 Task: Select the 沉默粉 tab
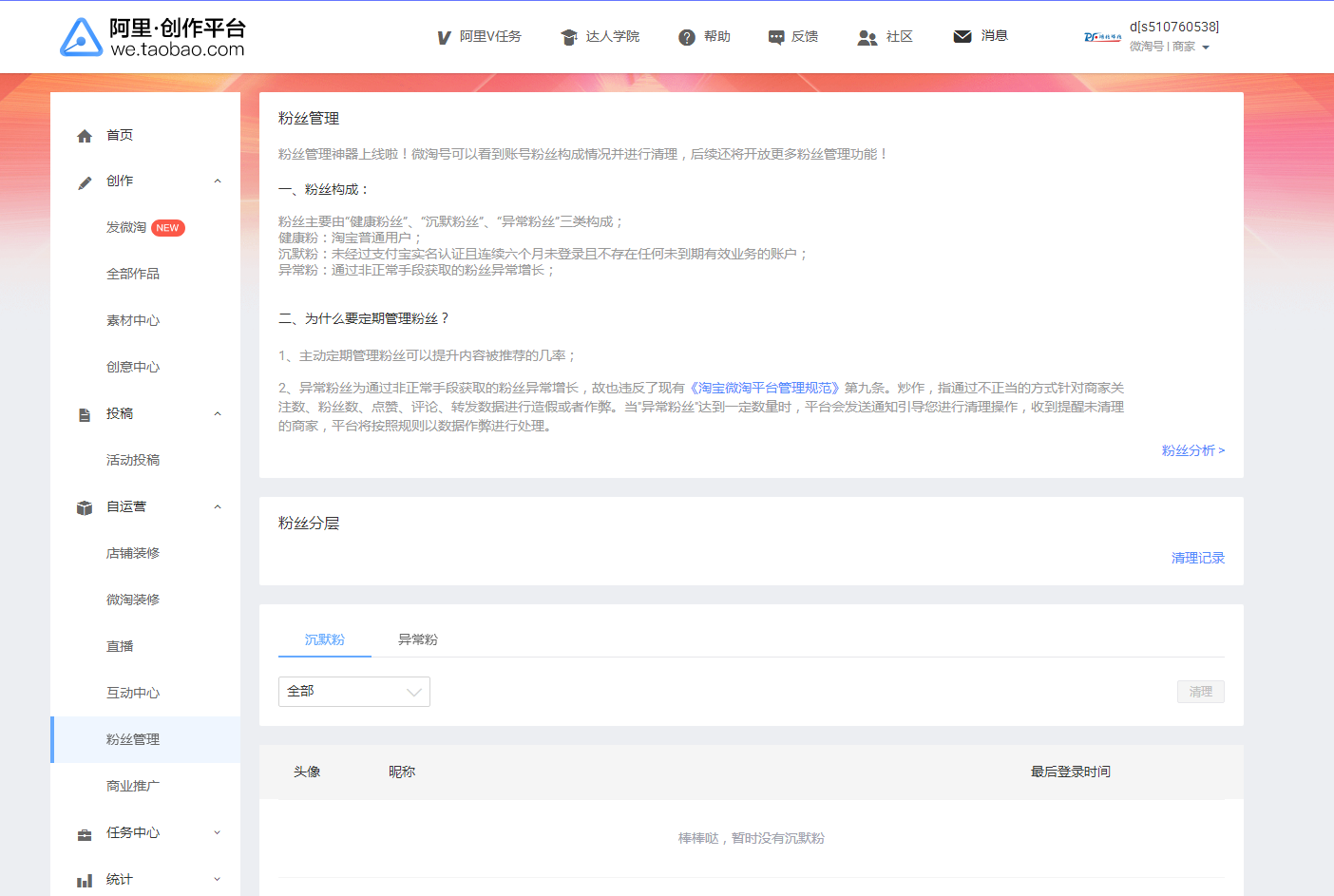(325, 639)
